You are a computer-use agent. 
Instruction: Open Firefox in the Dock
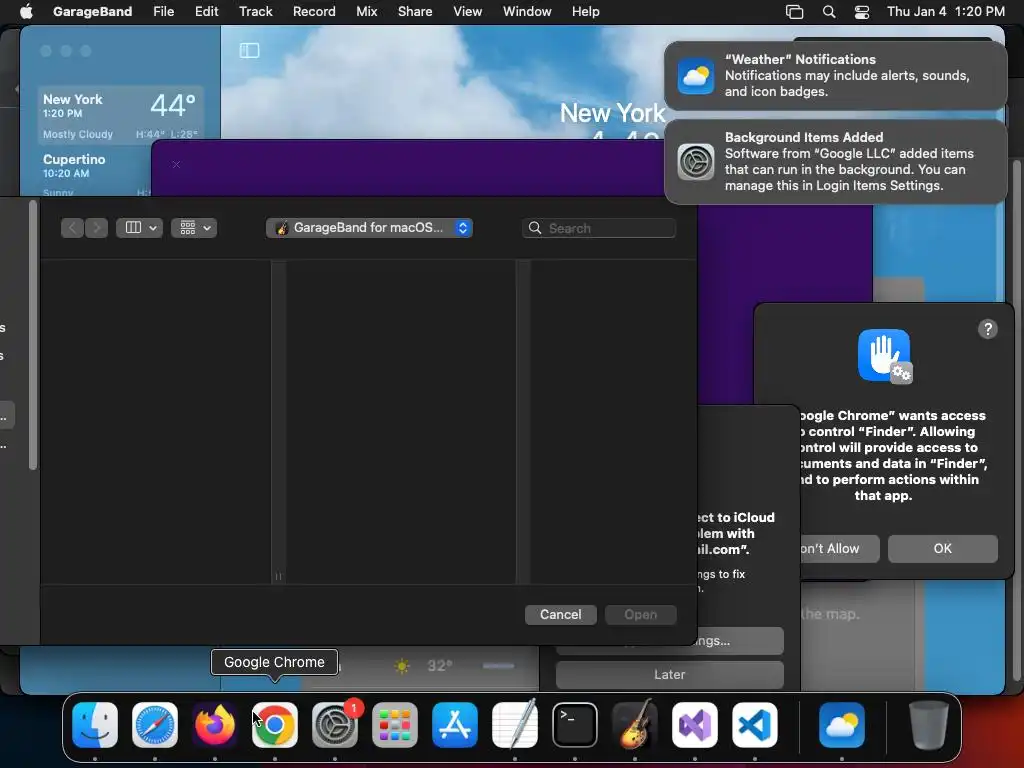215,725
